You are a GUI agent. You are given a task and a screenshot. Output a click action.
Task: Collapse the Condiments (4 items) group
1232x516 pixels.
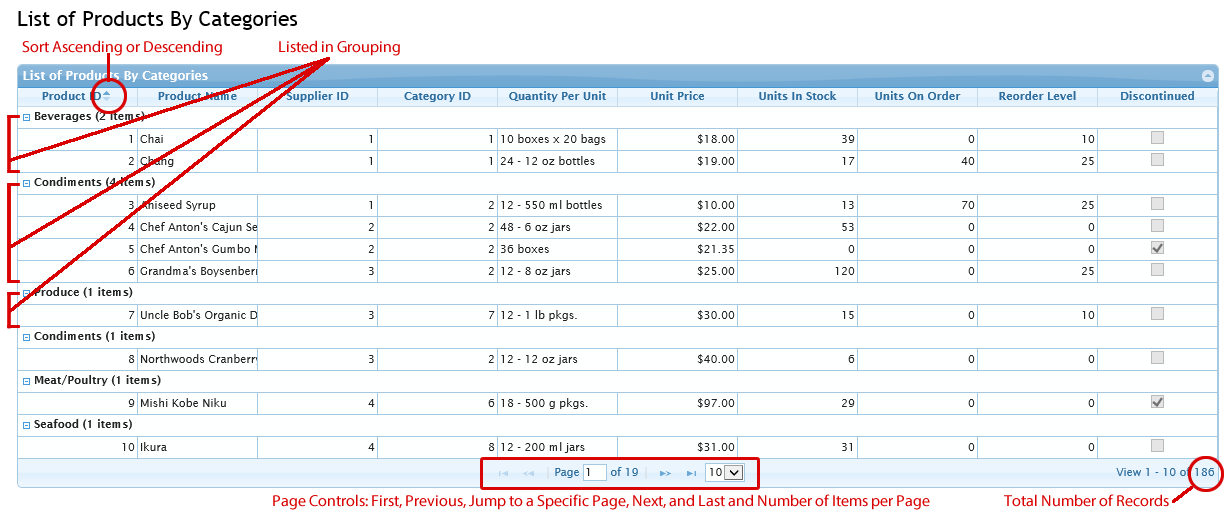(x=27, y=183)
